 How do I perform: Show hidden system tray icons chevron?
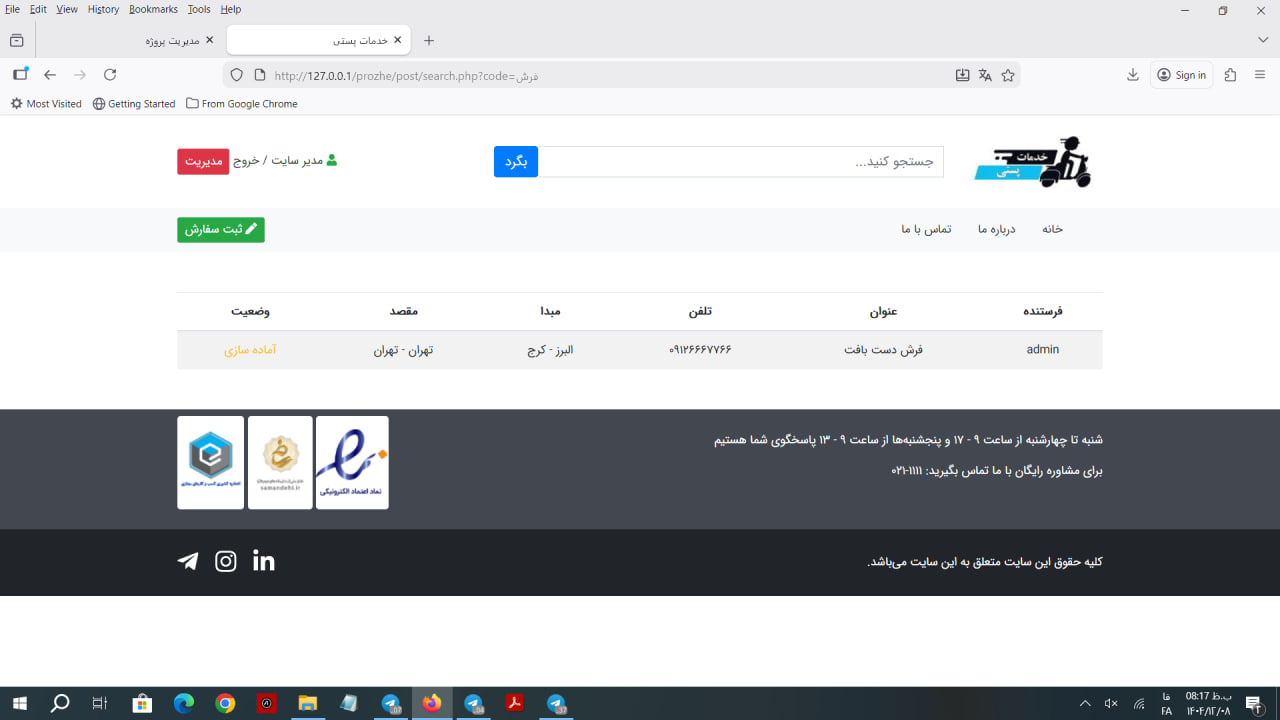click(1085, 704)
